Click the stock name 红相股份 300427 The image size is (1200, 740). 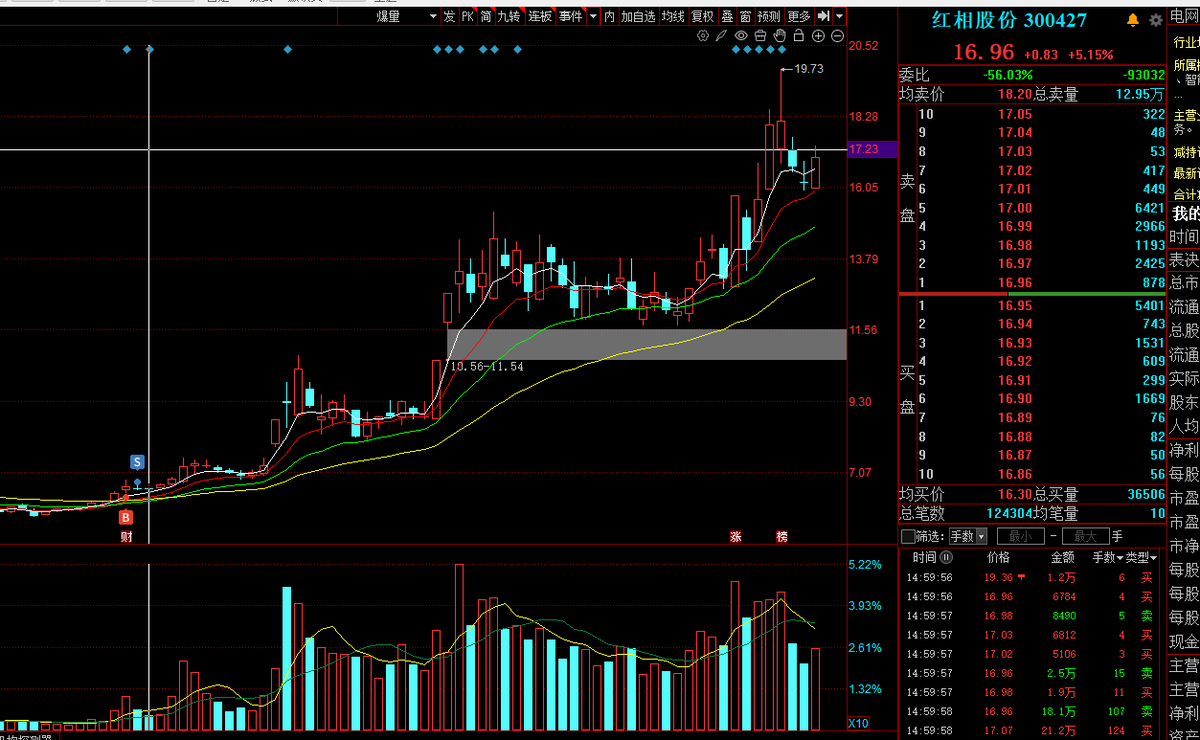(x=1009, y=20)
